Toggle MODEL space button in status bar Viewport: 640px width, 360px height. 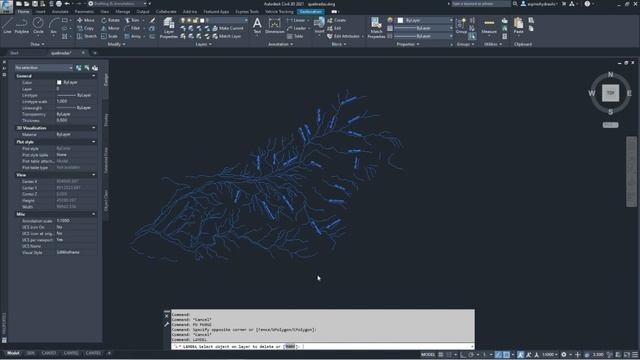click(x=428, y=355)
